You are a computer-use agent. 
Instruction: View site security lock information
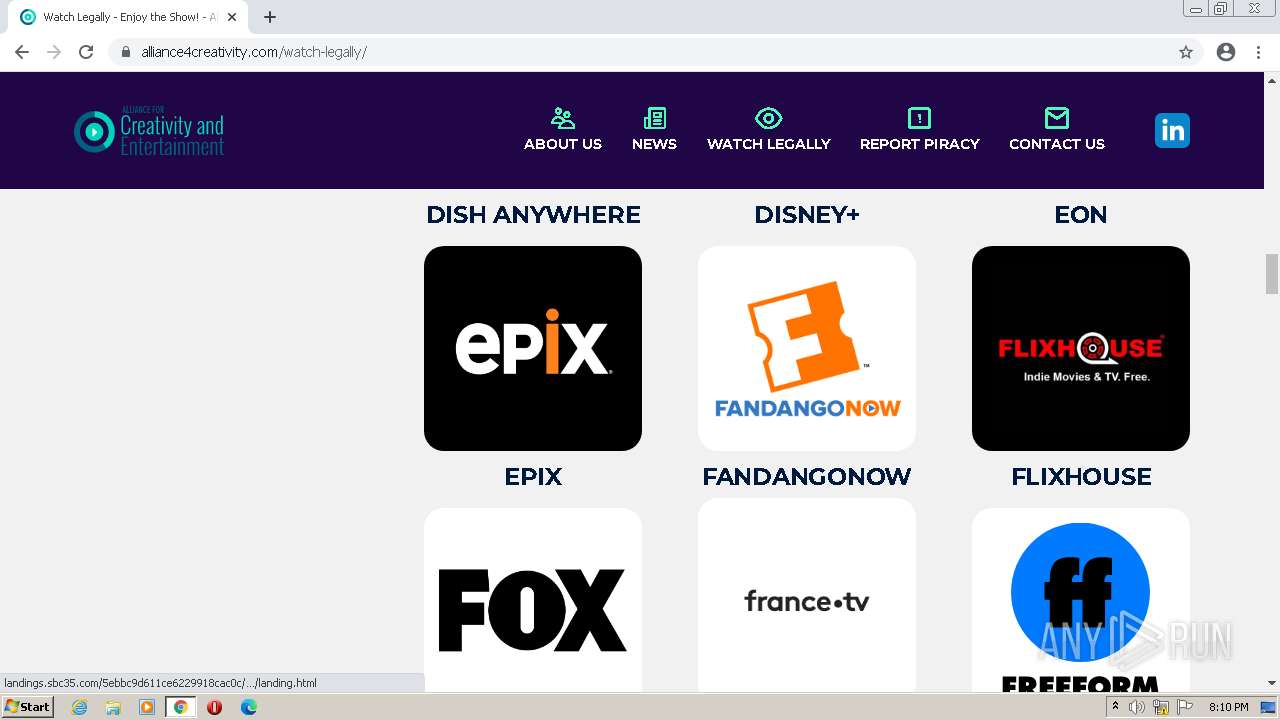pos(126,52)
